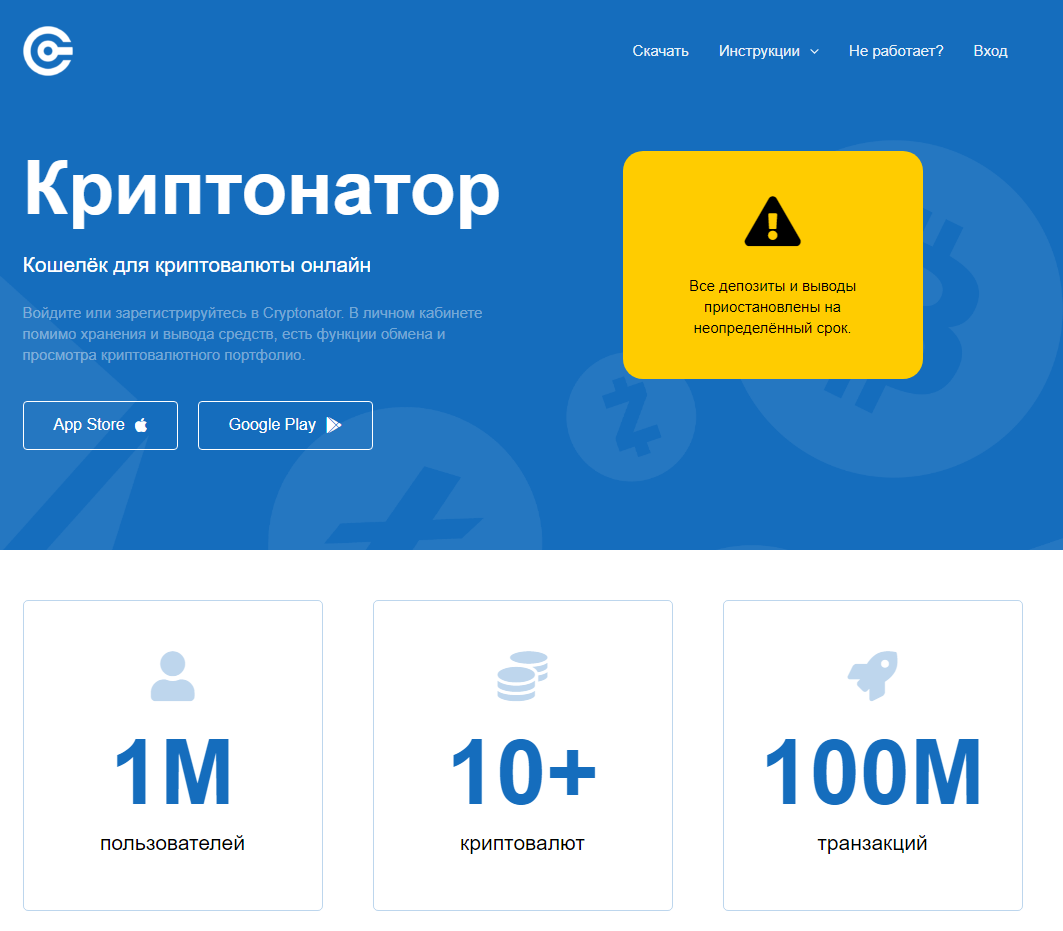This screenshot has height=931, width=1063.
Task: Click the user silhouette icon
Action: coord(172,676)
